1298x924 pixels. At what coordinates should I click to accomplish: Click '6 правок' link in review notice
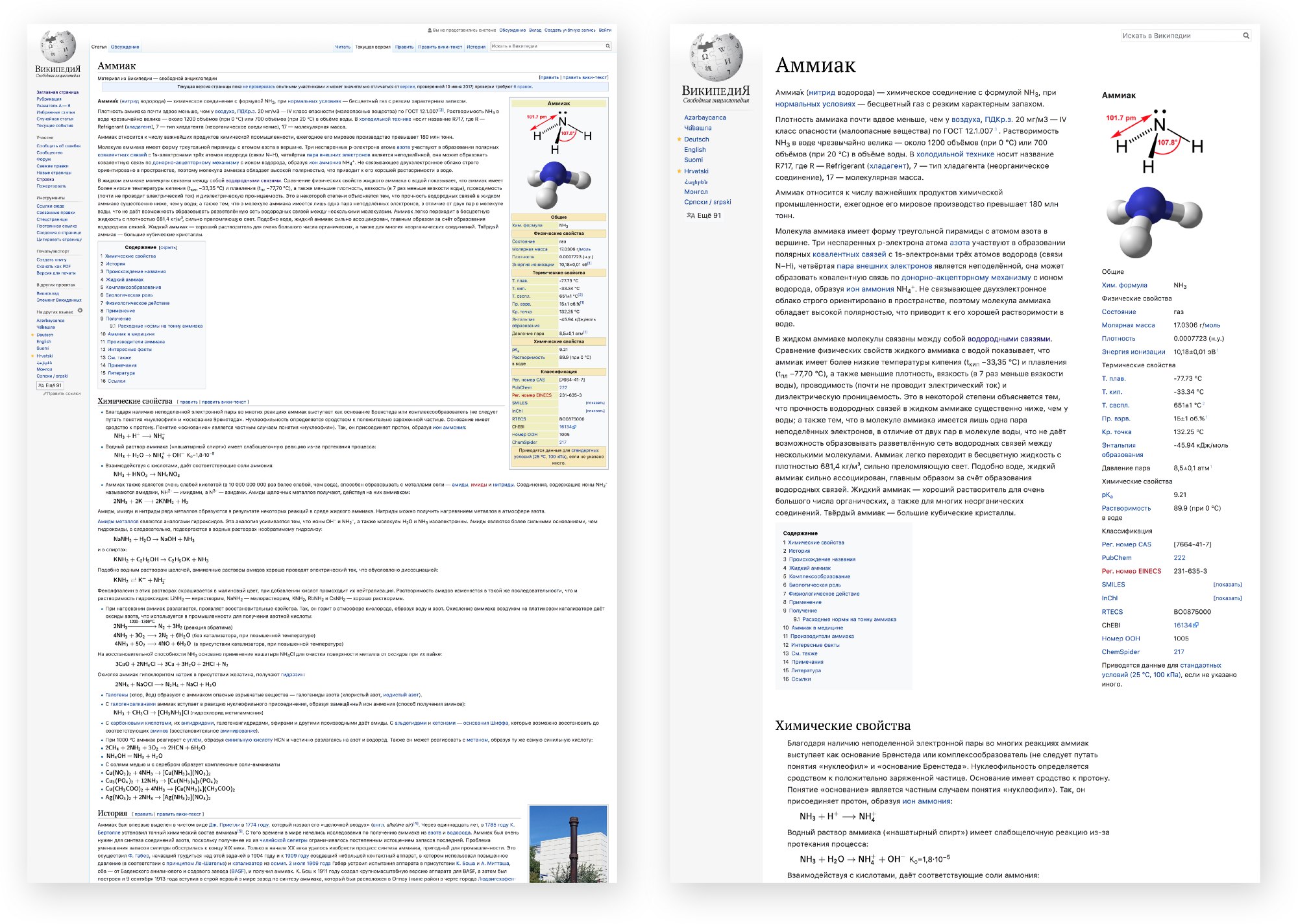[523, 86]
